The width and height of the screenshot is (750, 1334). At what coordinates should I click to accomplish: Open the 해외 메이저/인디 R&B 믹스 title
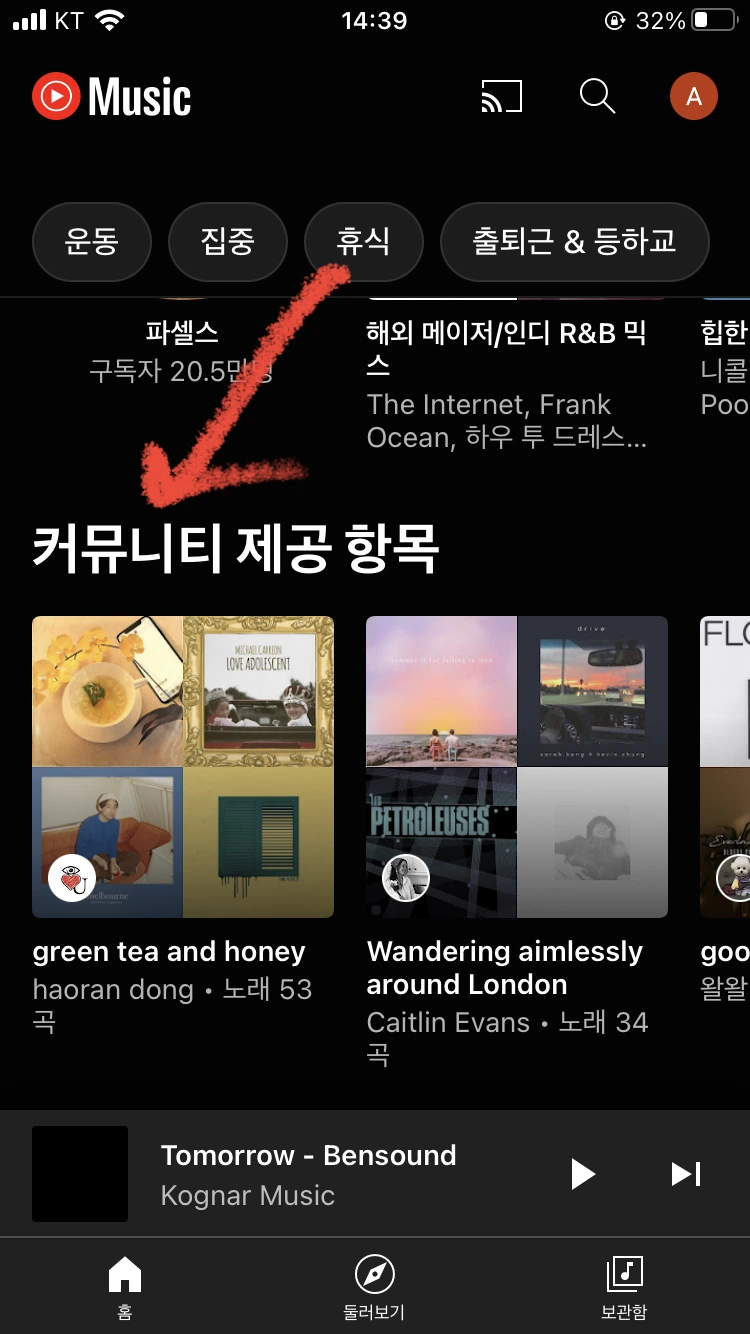[x=507, y=349]
